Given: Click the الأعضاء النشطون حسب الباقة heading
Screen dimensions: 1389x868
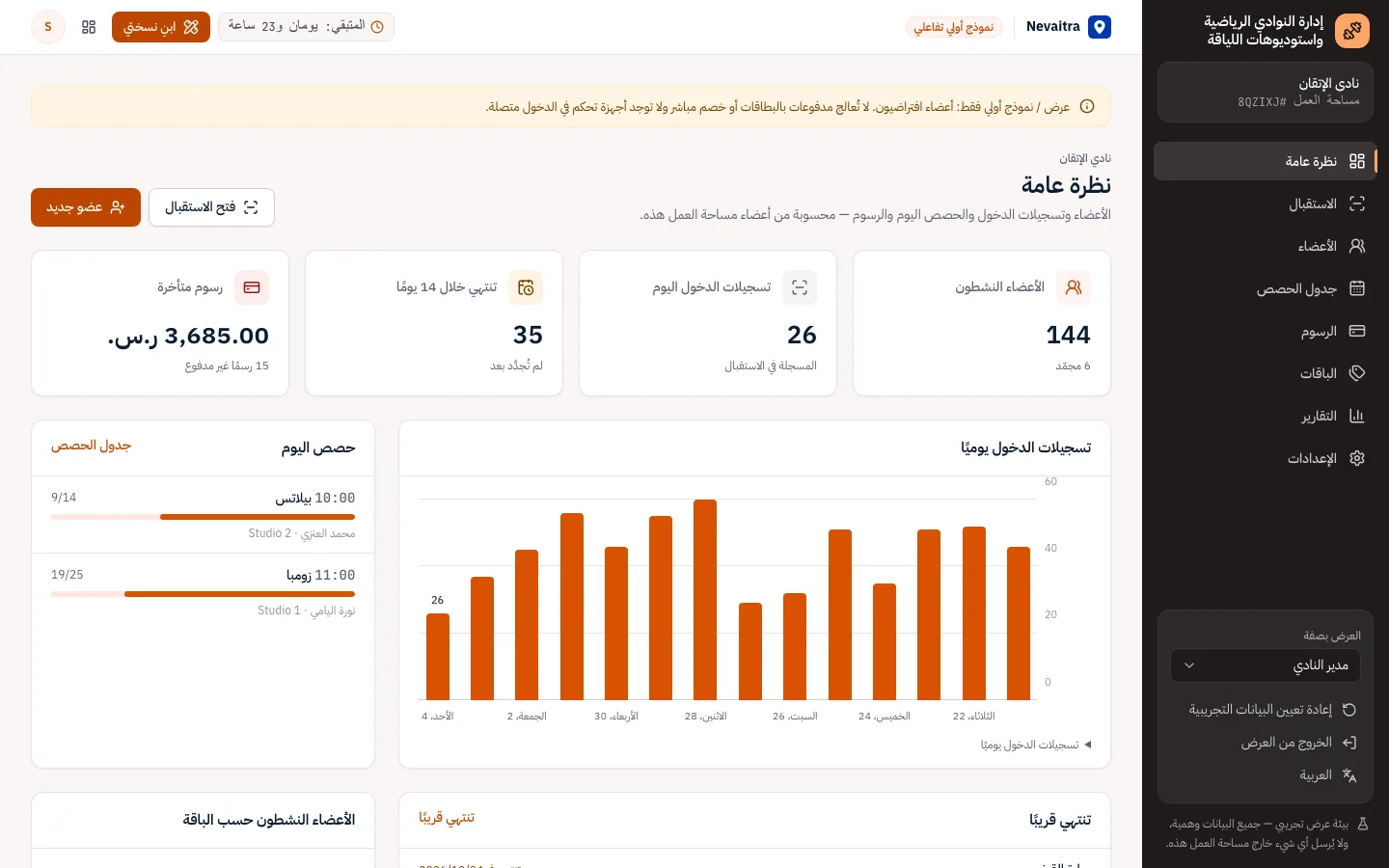Looking at the screenshot, I should [269, 820].
